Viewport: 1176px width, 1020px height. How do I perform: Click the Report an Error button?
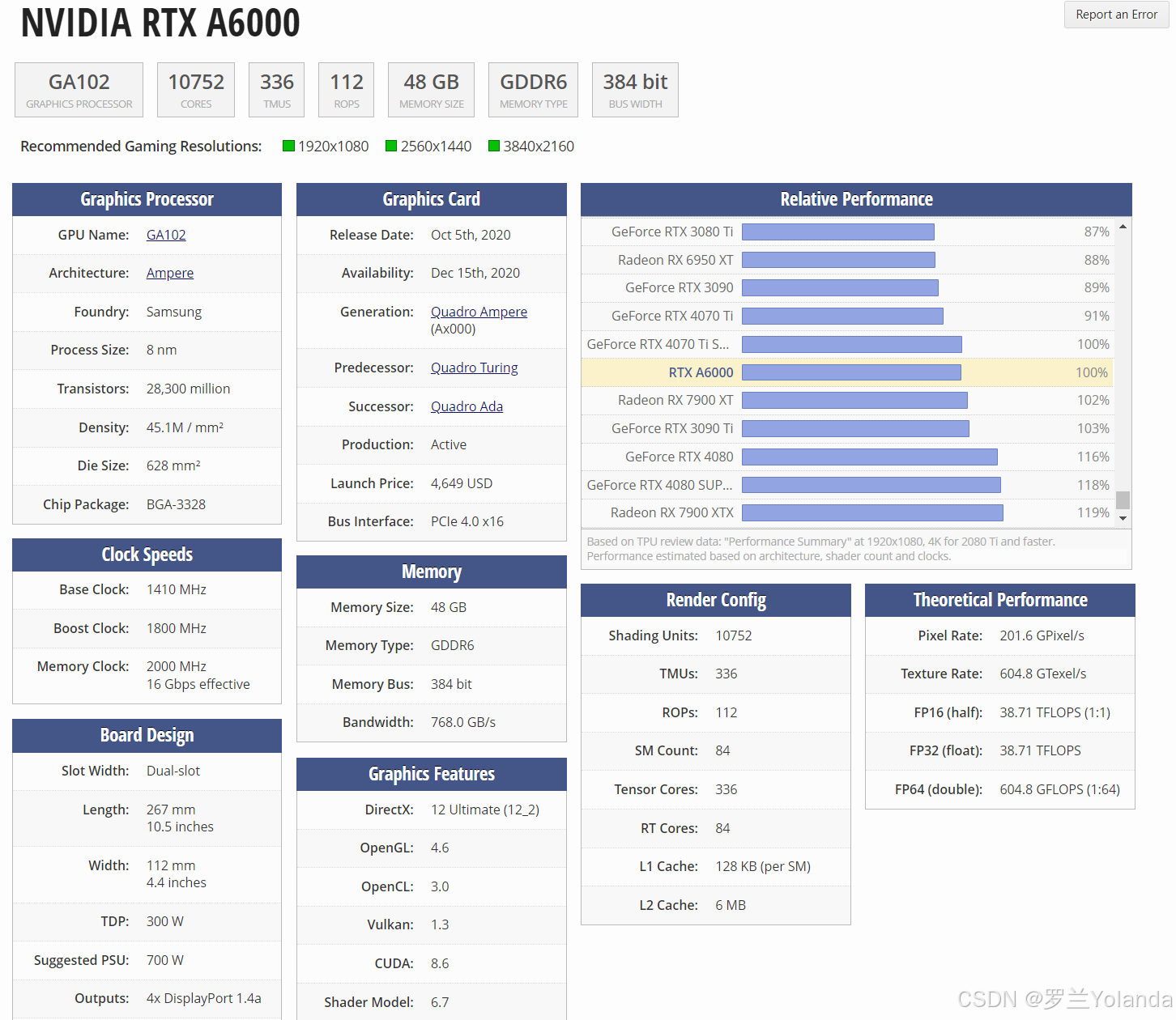click(1116, 15)
